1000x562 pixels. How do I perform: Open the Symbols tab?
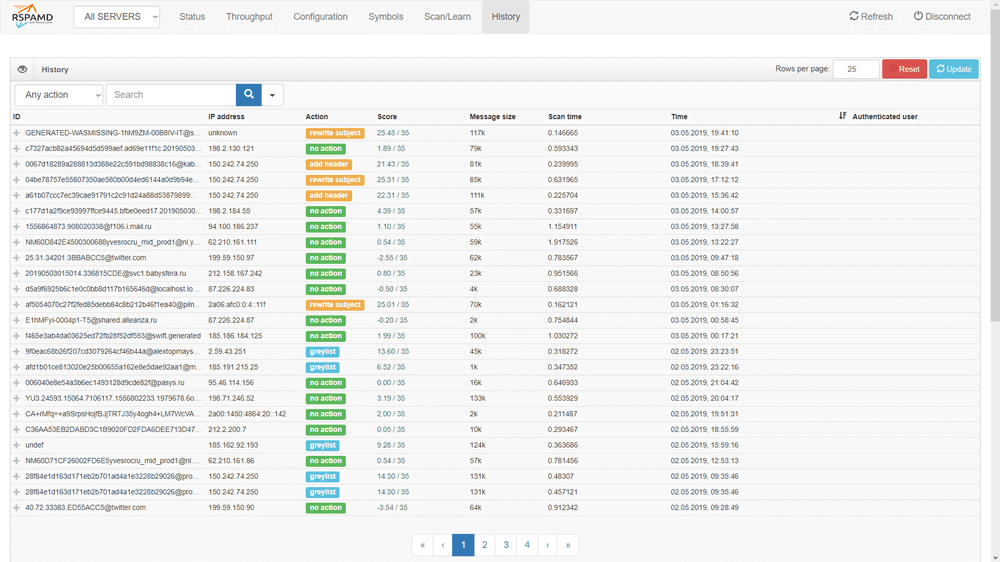386,17
